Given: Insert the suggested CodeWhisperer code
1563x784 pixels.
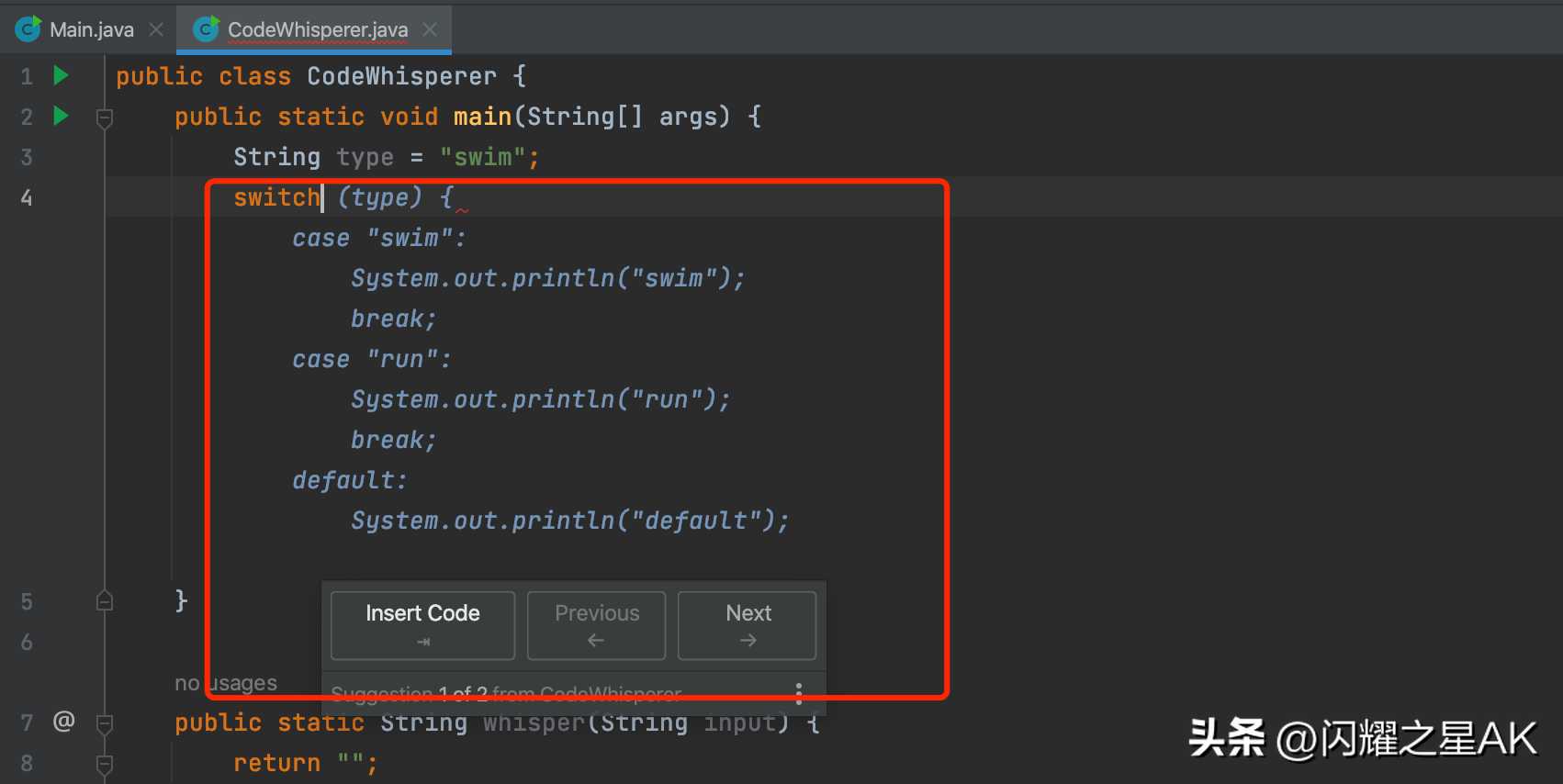Looking at the screenshot, I should click(x=422, y=625).
